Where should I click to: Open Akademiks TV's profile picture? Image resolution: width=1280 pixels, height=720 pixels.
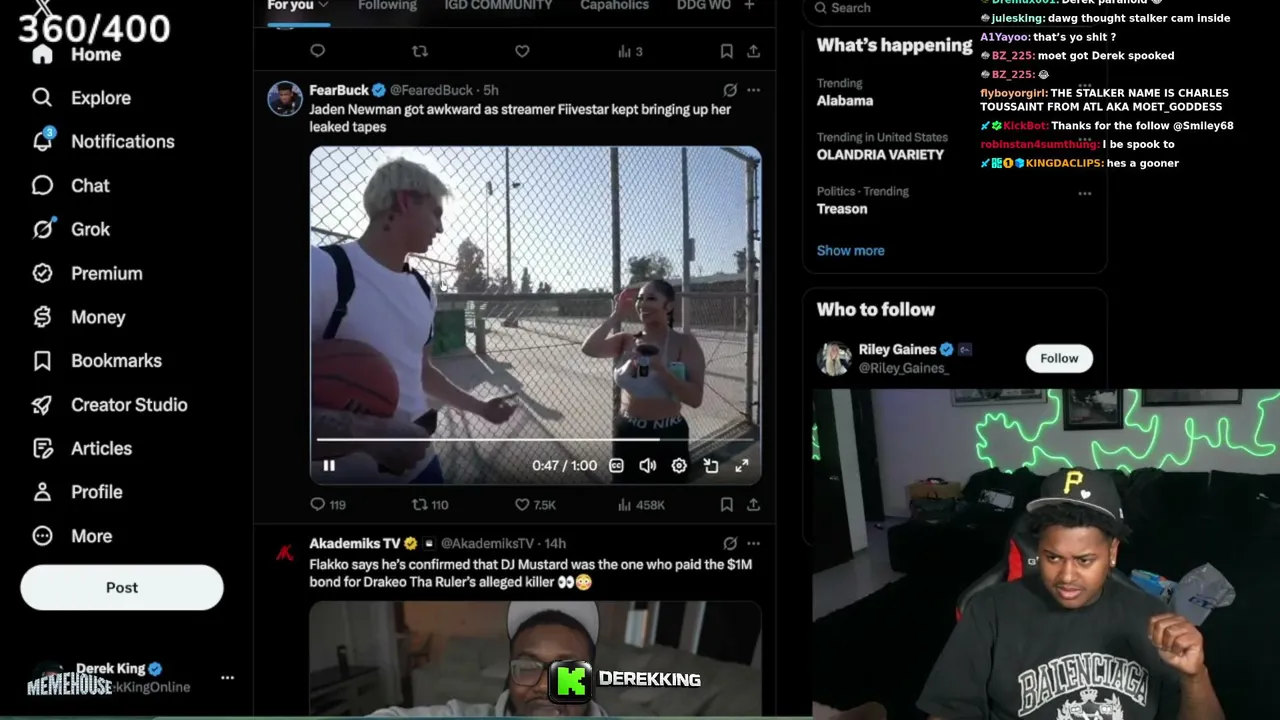pos(285,551)
